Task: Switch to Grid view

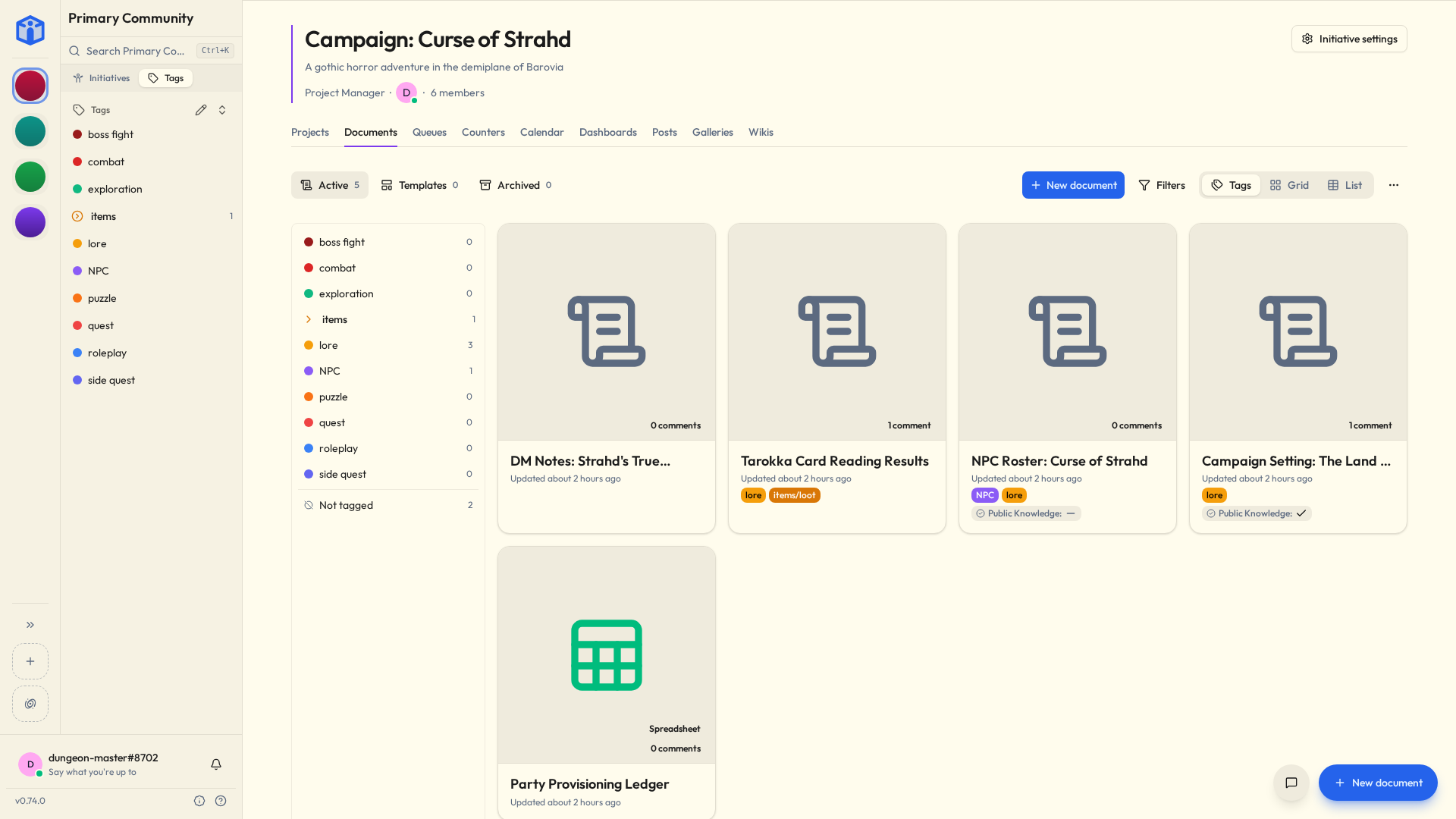Action: (x=1289, y=185)
